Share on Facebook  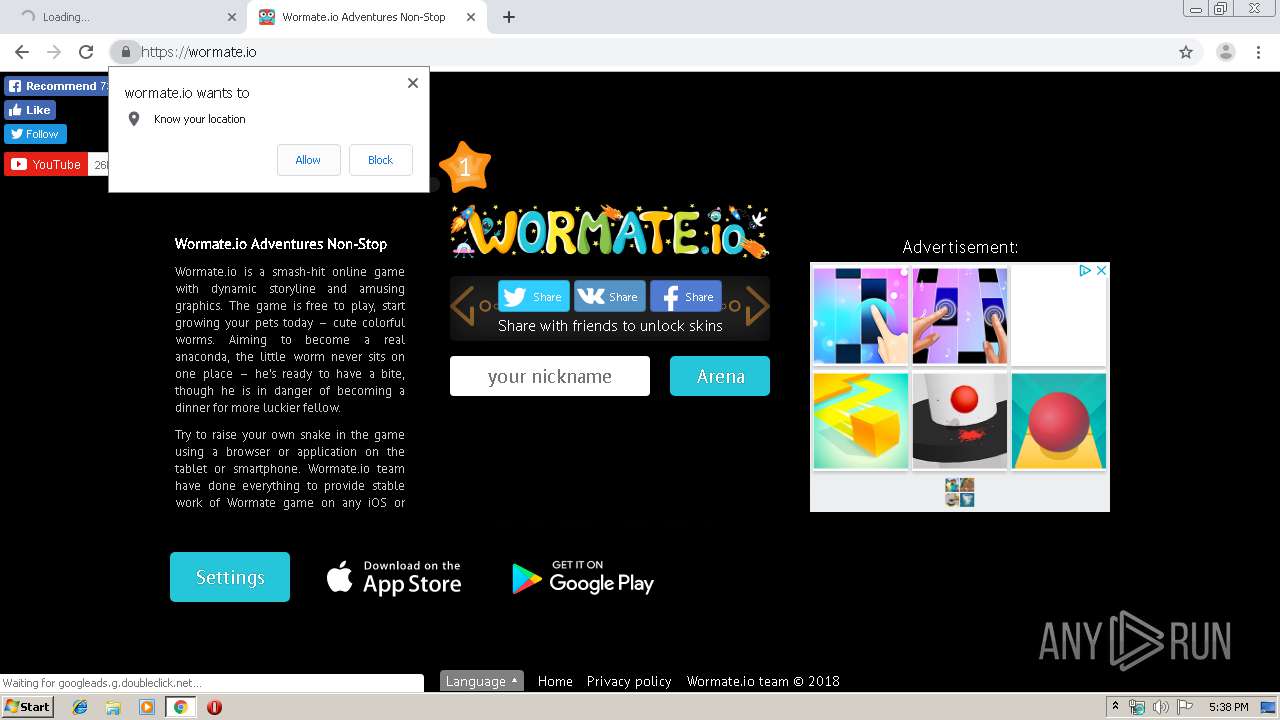click(686, 296)
